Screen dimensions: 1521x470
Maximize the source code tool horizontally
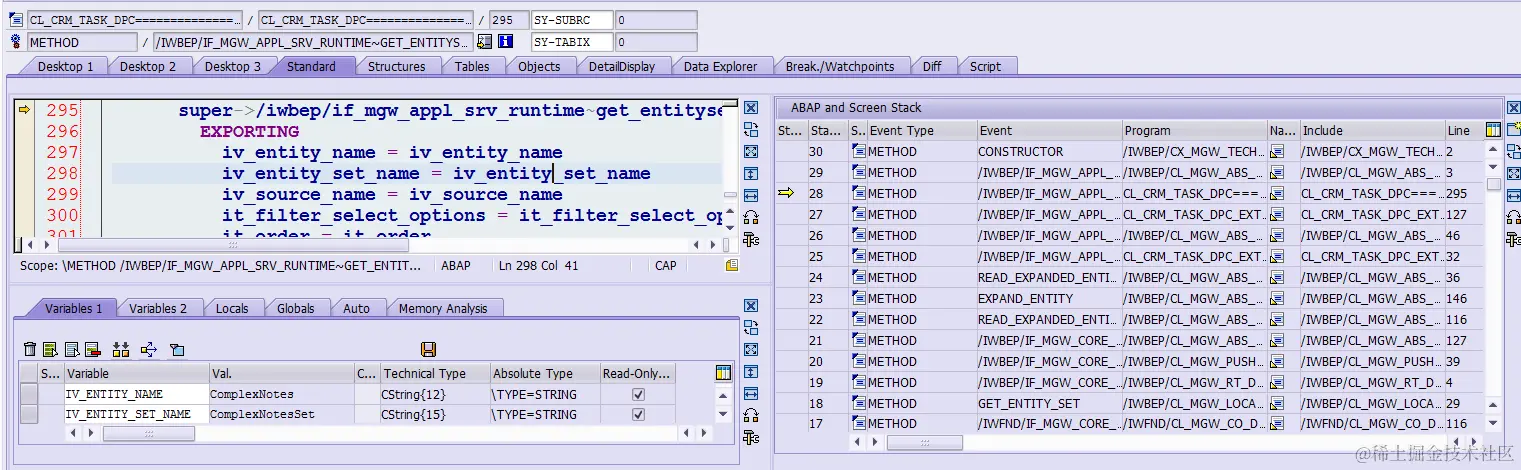click(751, 195)
